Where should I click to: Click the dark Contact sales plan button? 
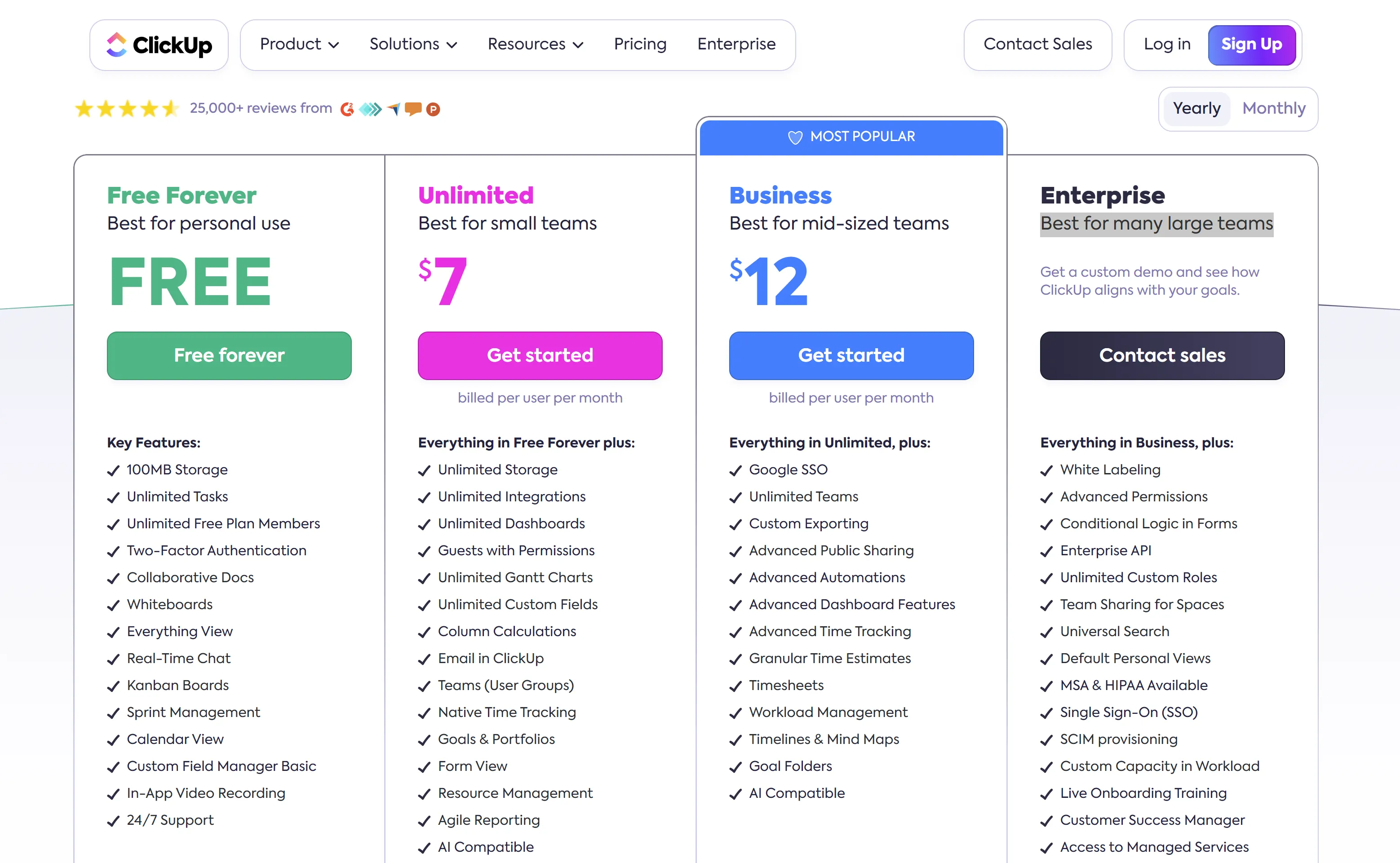tap(1162, 356)
